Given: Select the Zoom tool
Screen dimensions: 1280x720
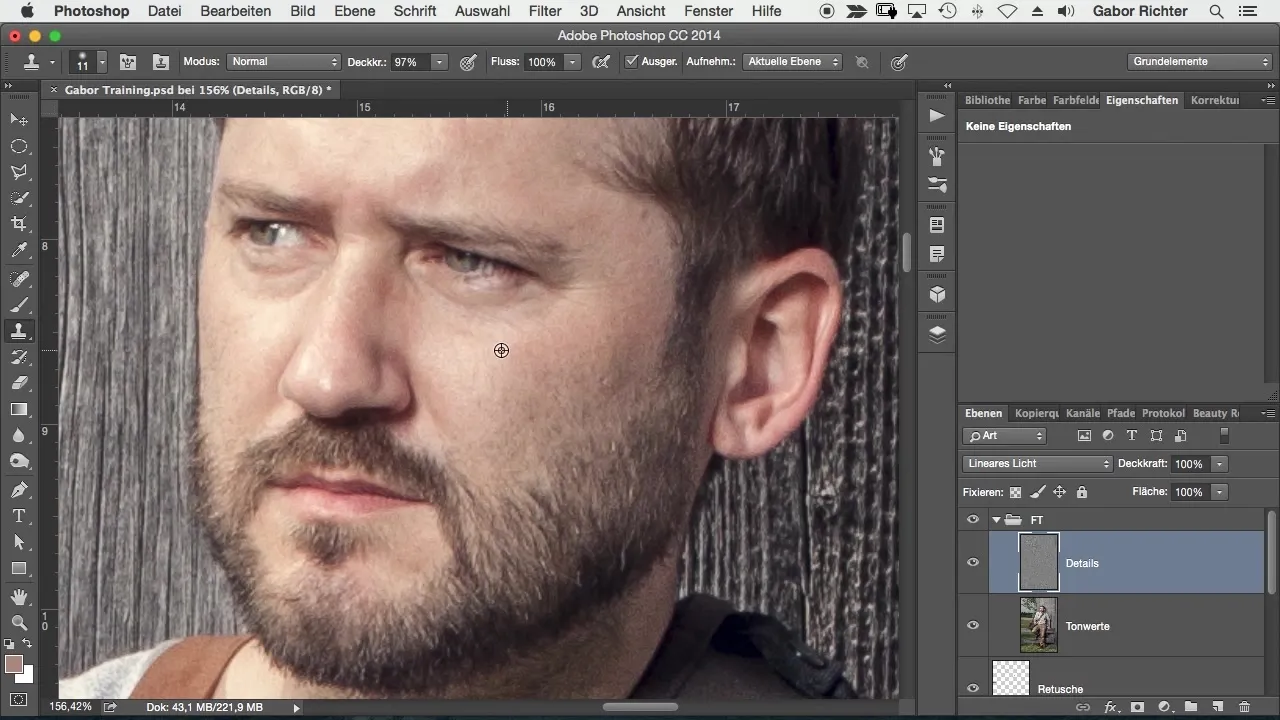Looking at the screenshot, I should tap(19, 623).
